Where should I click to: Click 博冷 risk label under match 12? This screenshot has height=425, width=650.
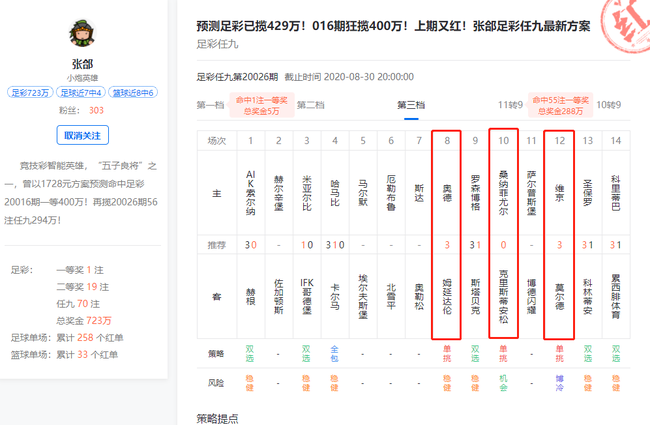(560, 383)
